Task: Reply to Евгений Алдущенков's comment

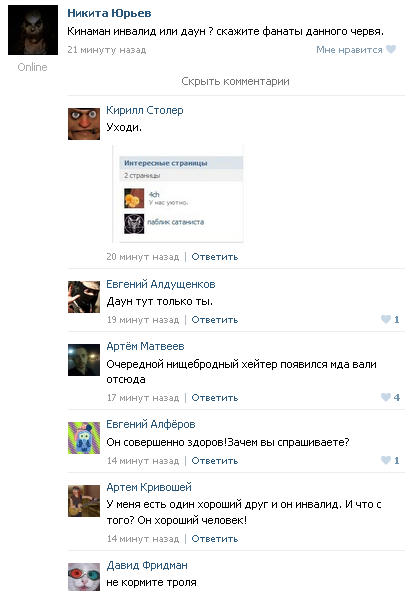Action: (x=215, y=320)
